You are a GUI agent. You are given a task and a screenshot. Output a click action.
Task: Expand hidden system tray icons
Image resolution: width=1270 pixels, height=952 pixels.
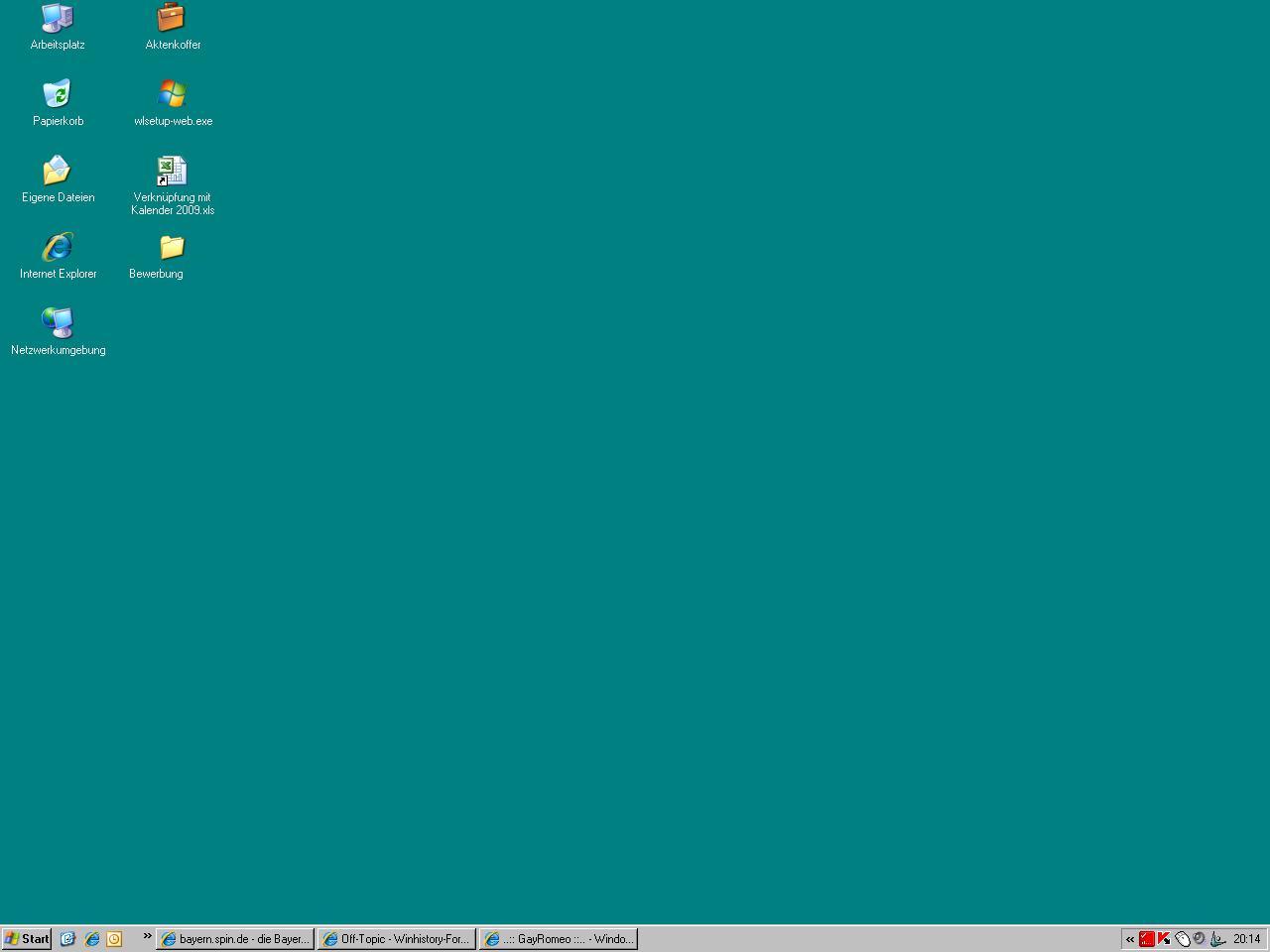click(1130, 939)
